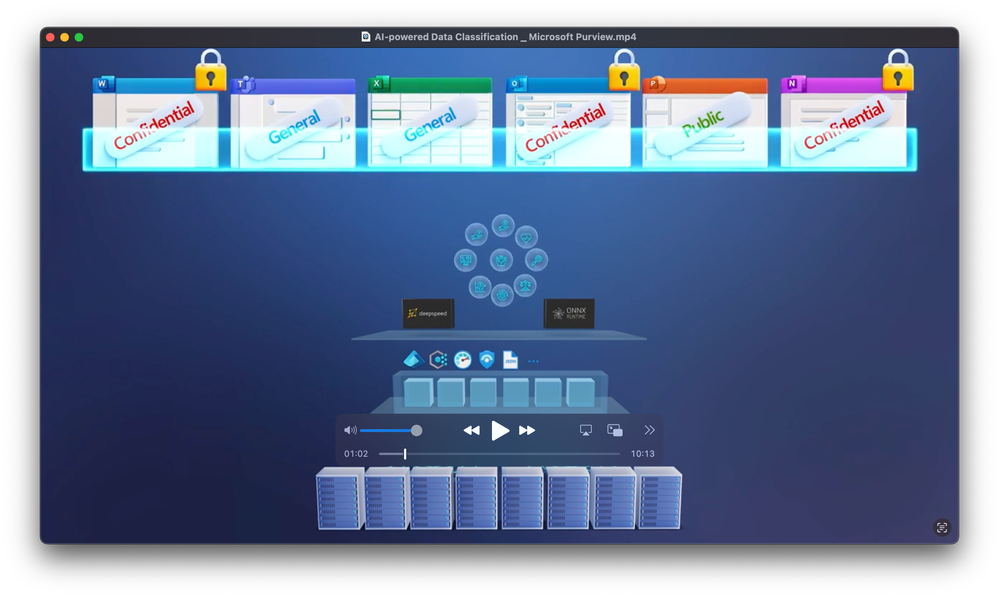999x597 pixels.
Task: Click the document proxy icon in the title bar
Action: coord(366,37)
